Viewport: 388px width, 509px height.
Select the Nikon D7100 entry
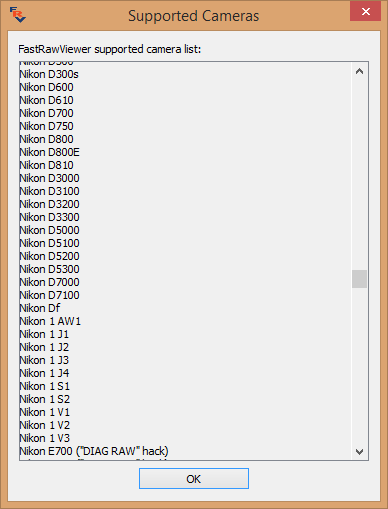[x=49, y=295]
